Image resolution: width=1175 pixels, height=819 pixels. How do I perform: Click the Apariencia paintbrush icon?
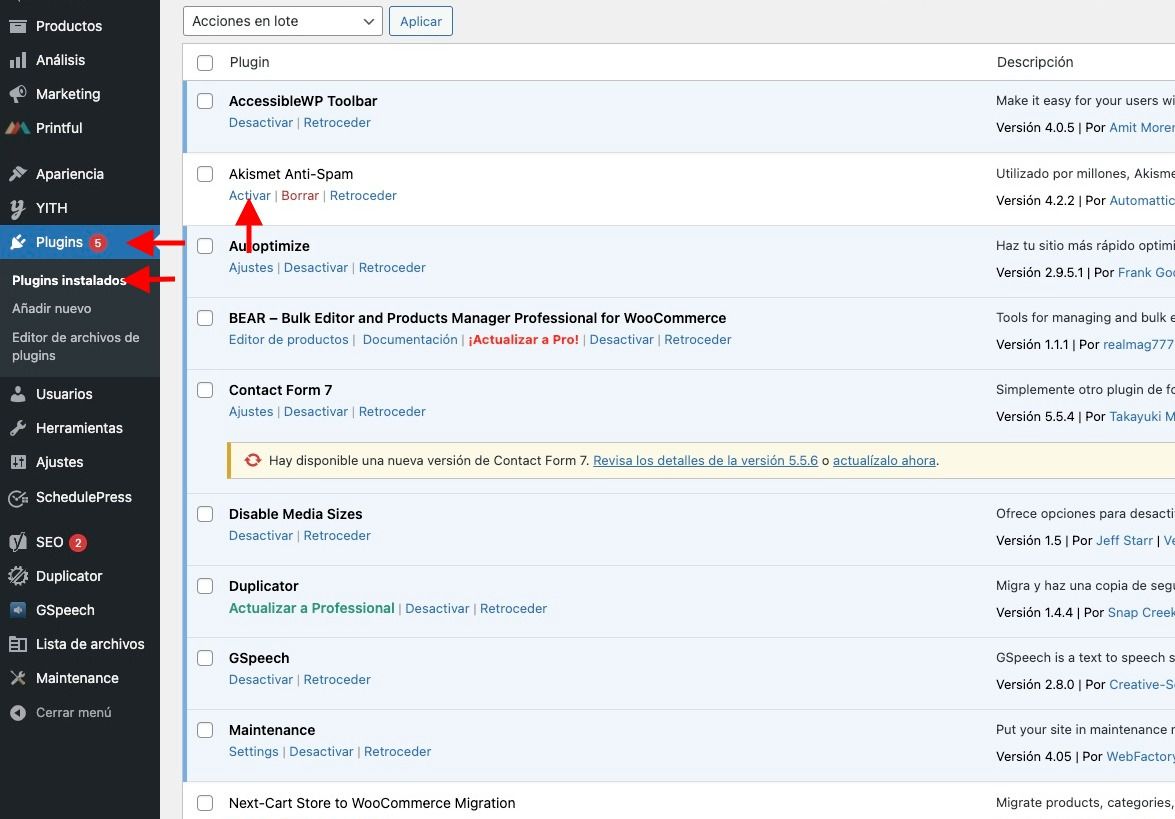pos(18,174)
